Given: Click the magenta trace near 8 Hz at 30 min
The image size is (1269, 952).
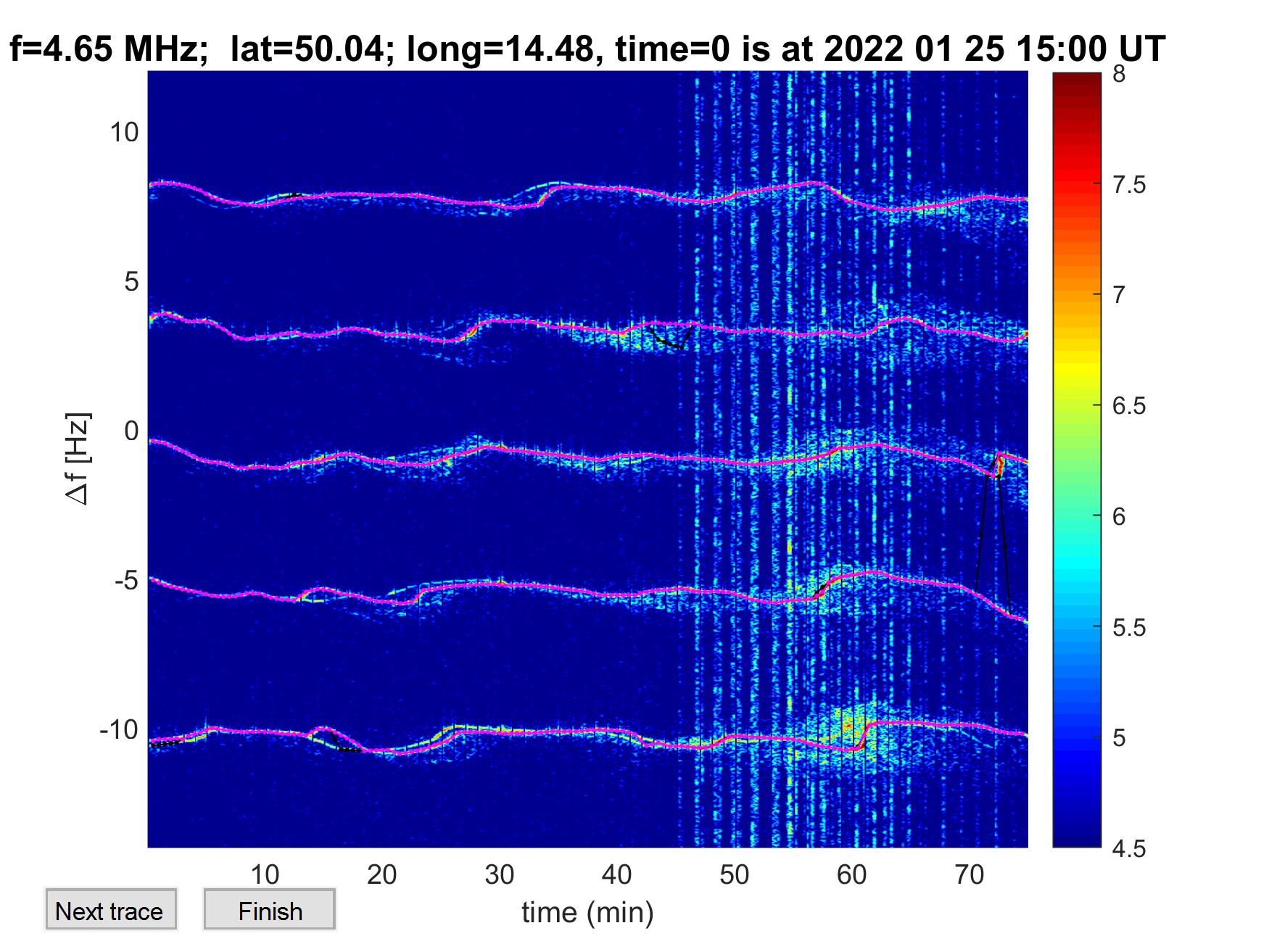Looking at the screenshot, I should pyautogui.click(x=500, y=205).
